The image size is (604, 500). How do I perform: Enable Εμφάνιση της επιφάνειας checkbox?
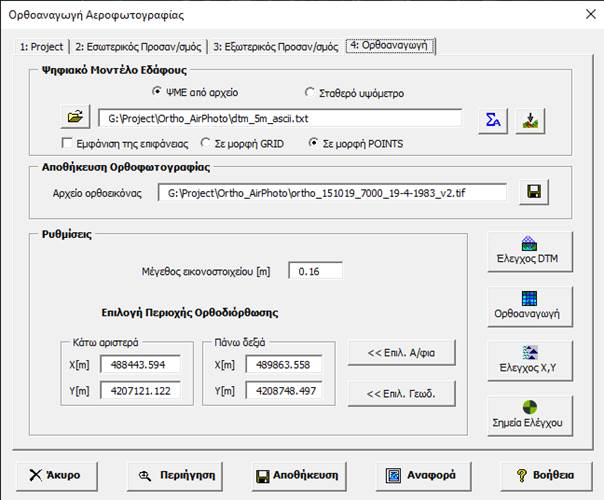pos(66,143)
